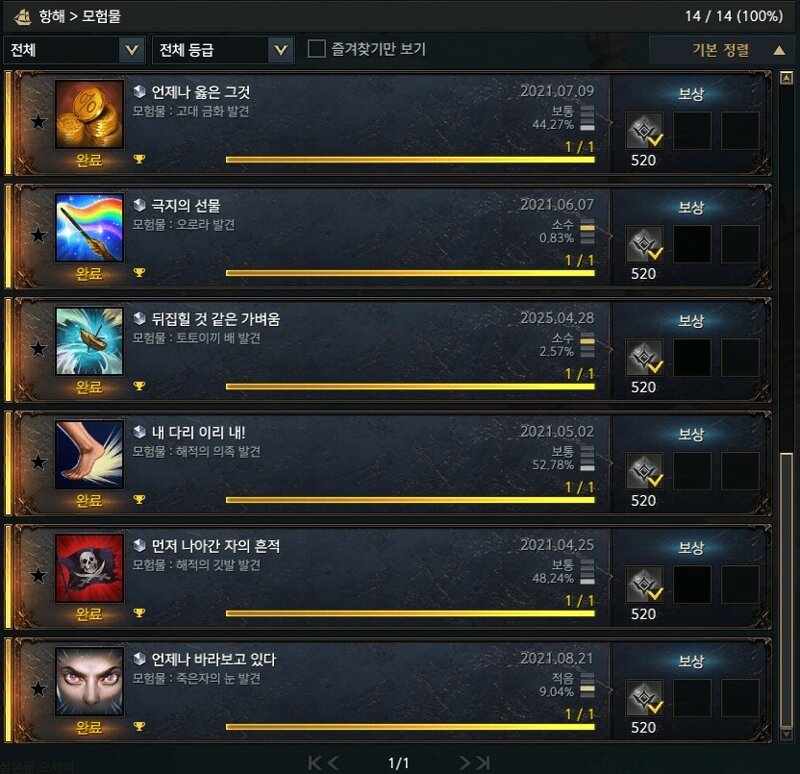Select the pirate skull flag icon
Screen dimensions: 800x774
coord(89,568)
